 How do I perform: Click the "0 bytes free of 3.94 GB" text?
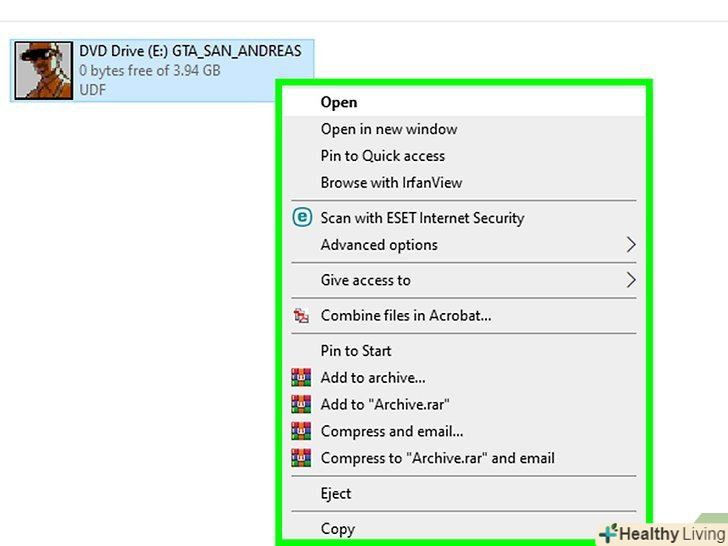click(x=150, y=71)
